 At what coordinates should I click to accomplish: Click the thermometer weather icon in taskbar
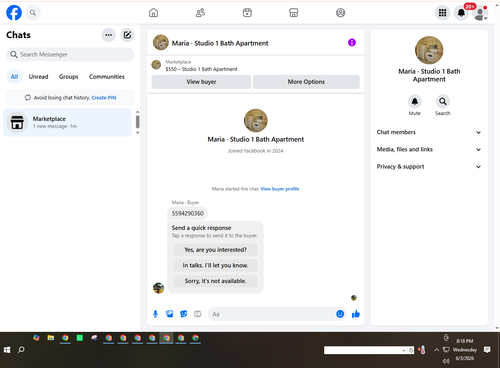click(x=422, y=350)
